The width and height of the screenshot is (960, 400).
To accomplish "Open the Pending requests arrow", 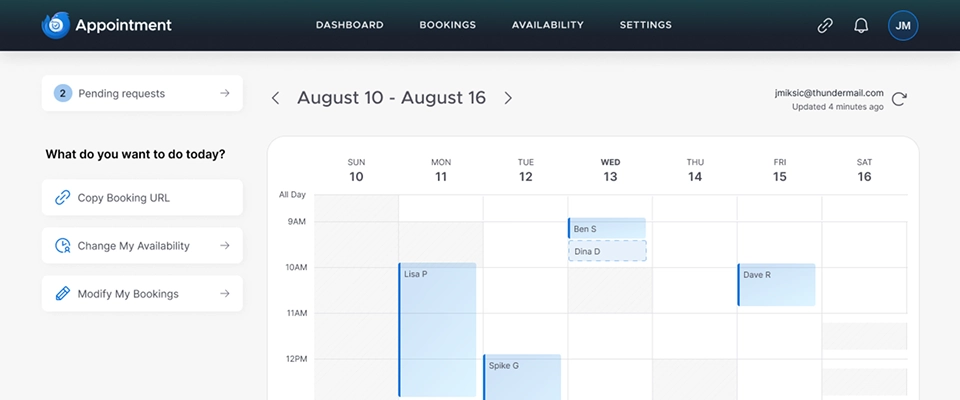I will pos(225,93).
